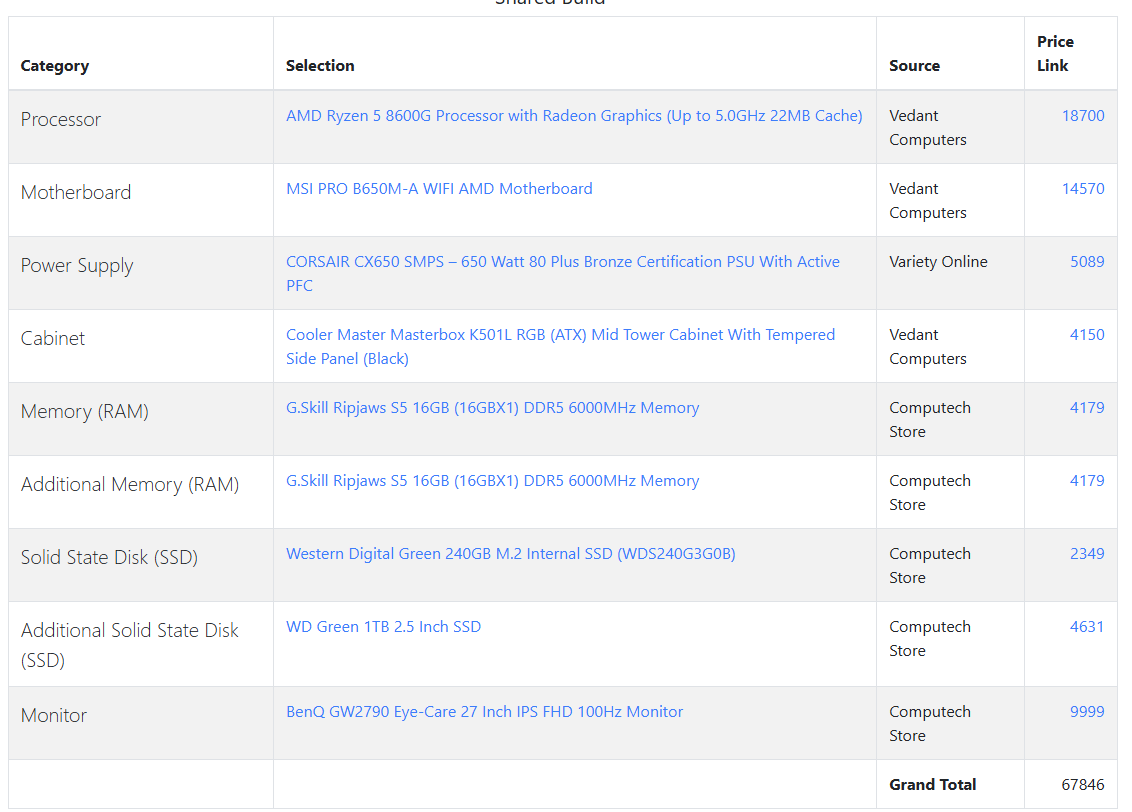Click the 'Grand Total' label

point(933,785)
